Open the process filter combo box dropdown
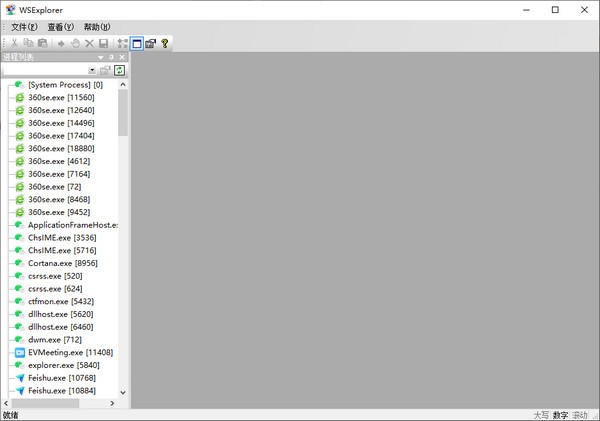 (x=92, y=70)
